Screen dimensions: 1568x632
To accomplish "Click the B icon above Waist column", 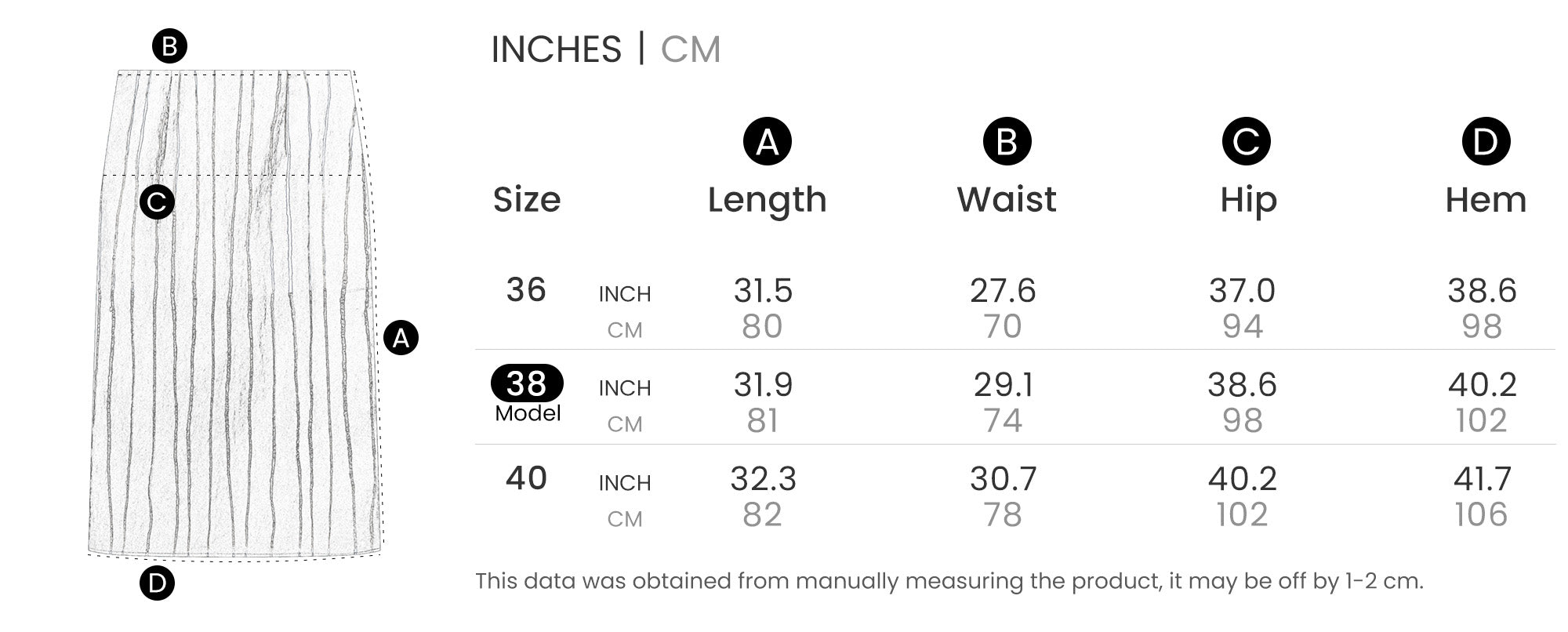I will [x=1007, y=142].
